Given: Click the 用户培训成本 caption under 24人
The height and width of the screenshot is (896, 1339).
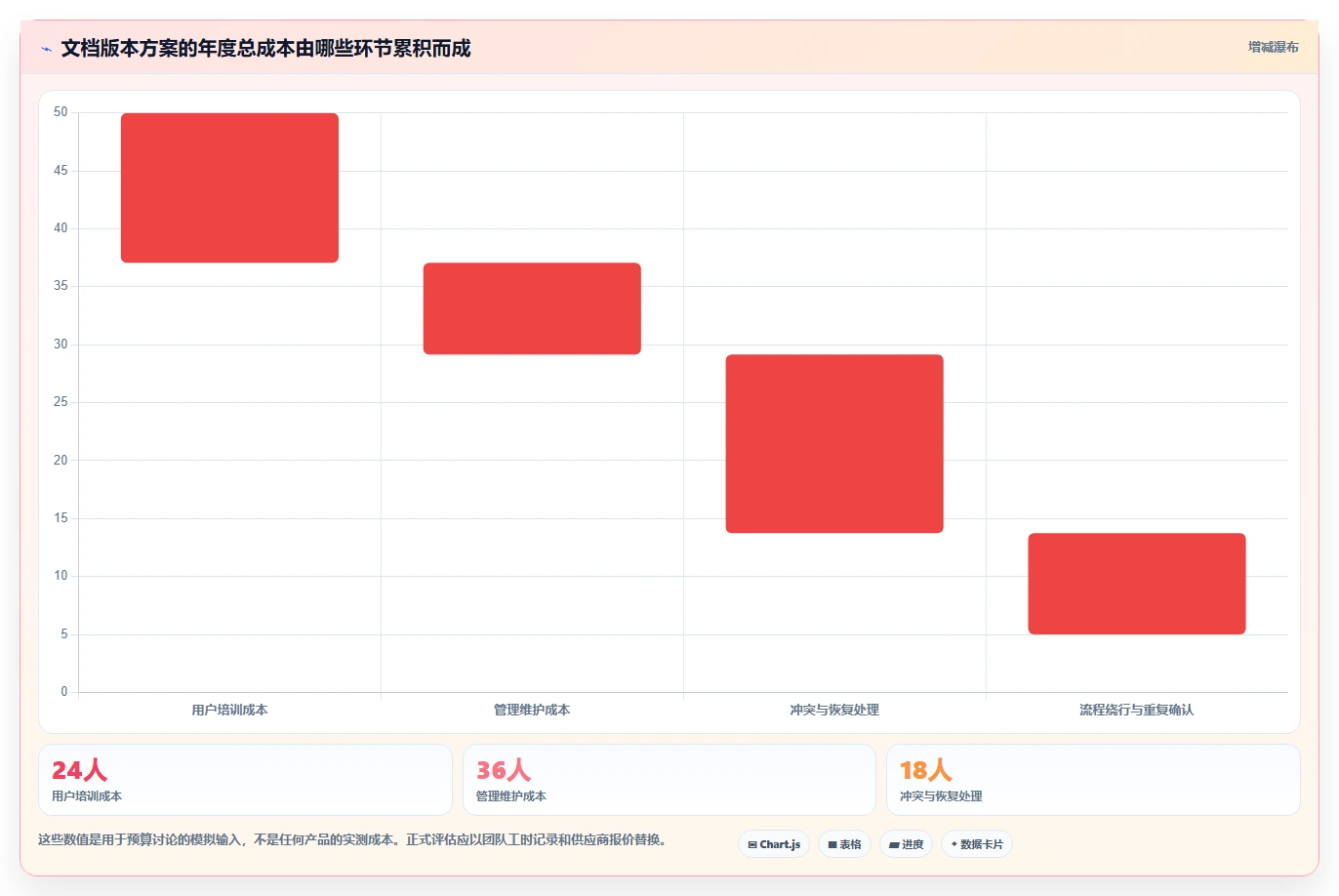Looking at the screenshot, I should 87,796.
